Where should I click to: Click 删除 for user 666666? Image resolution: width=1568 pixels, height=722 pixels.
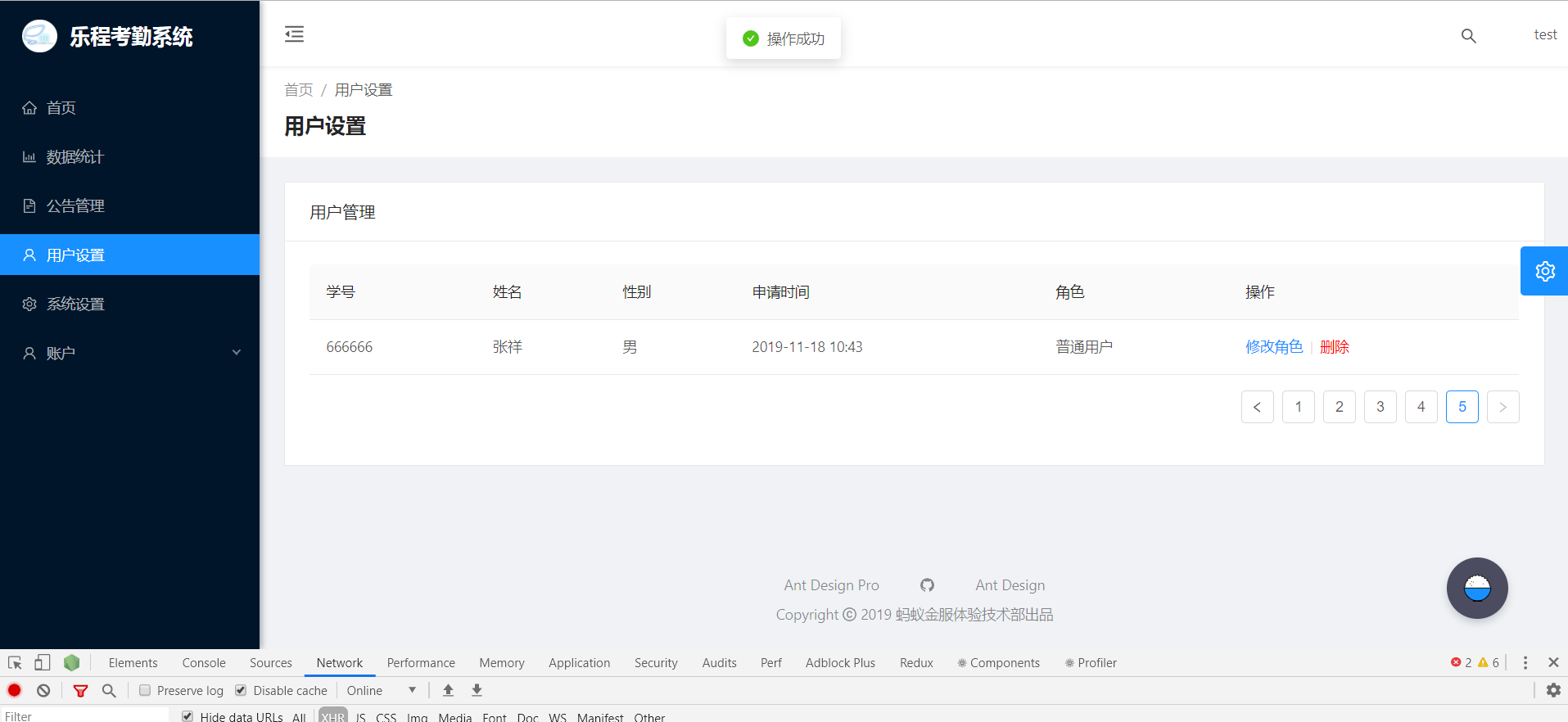pyautogui.click(x=1335, y=347)
